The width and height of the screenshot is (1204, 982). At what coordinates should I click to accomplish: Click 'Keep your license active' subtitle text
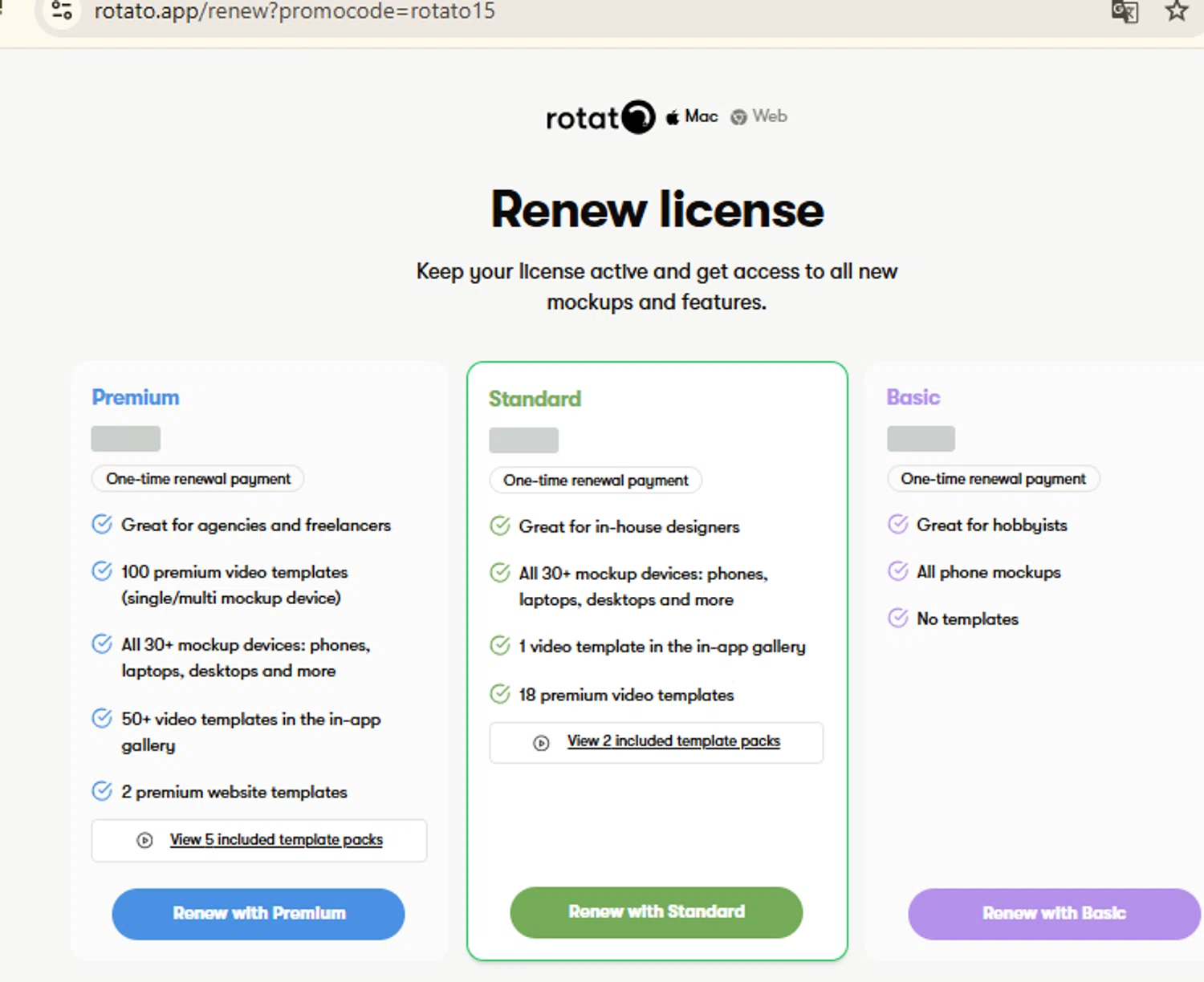click(657, 286)
